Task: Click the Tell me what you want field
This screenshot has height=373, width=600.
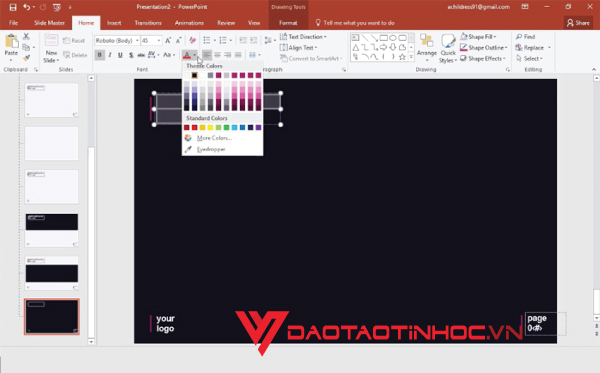Action: [359, 23]
